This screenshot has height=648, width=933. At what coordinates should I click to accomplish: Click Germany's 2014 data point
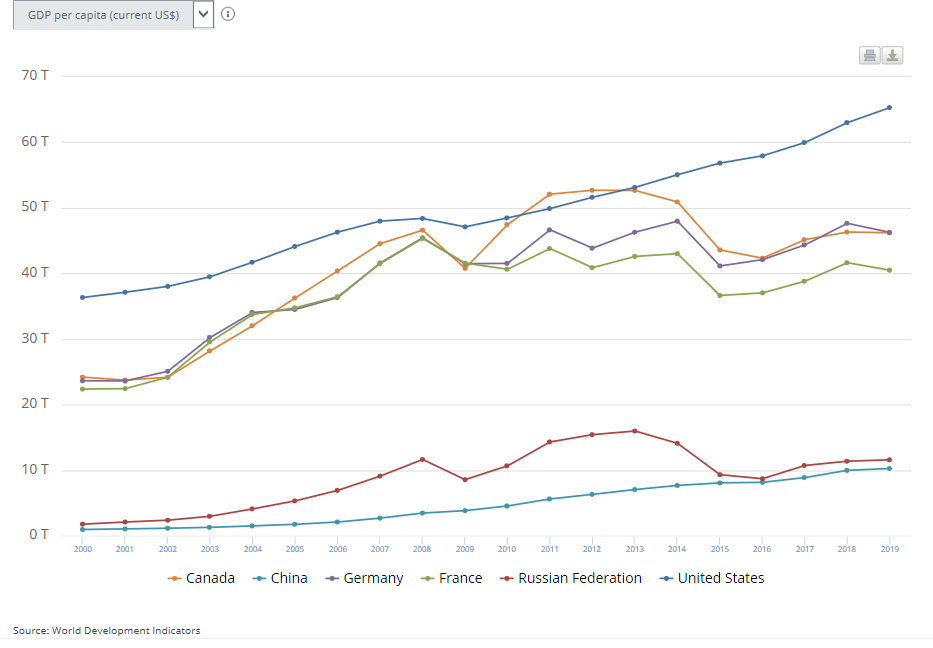pos(677,221)
